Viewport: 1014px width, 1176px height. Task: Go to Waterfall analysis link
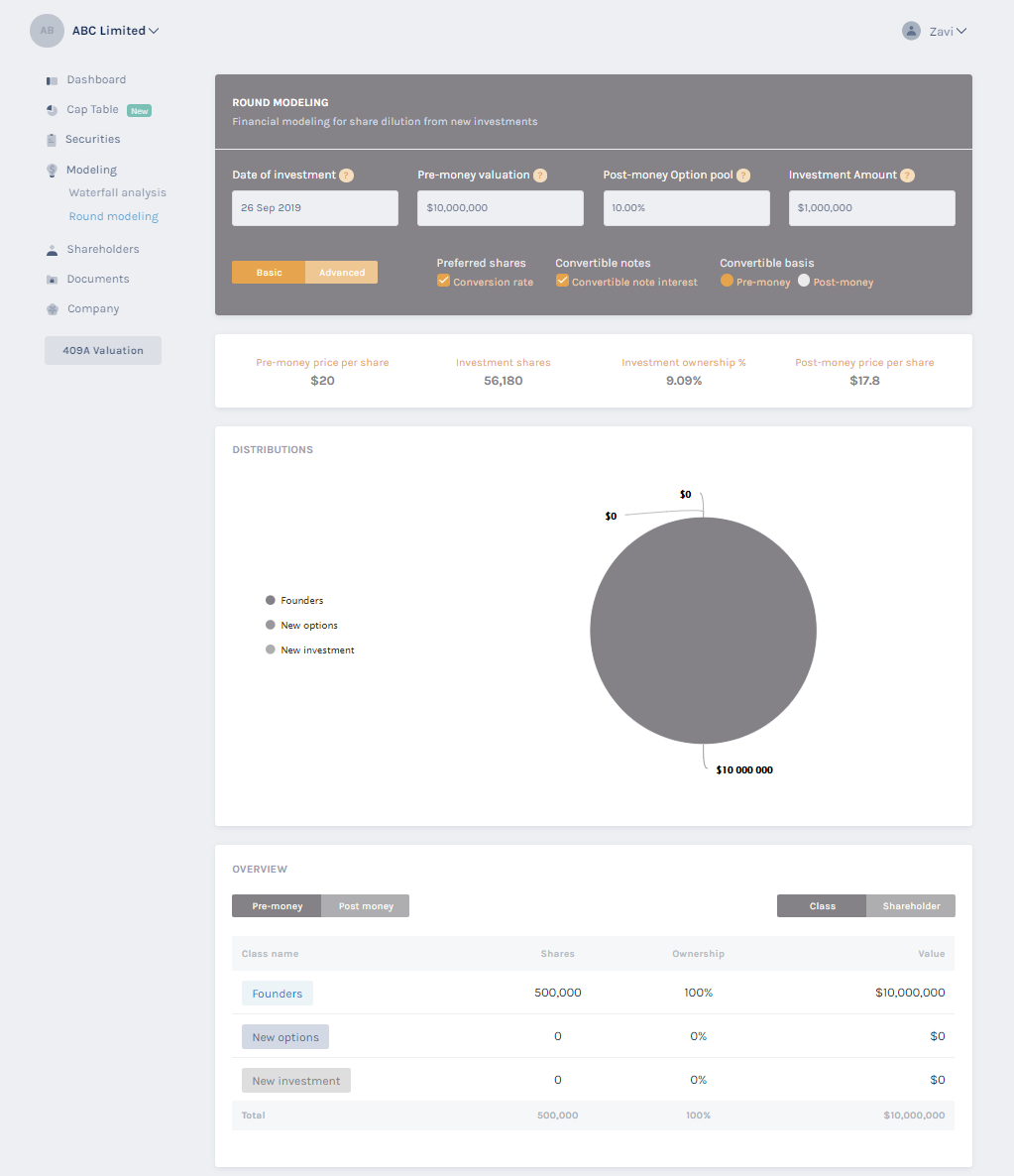pos(117,193)
